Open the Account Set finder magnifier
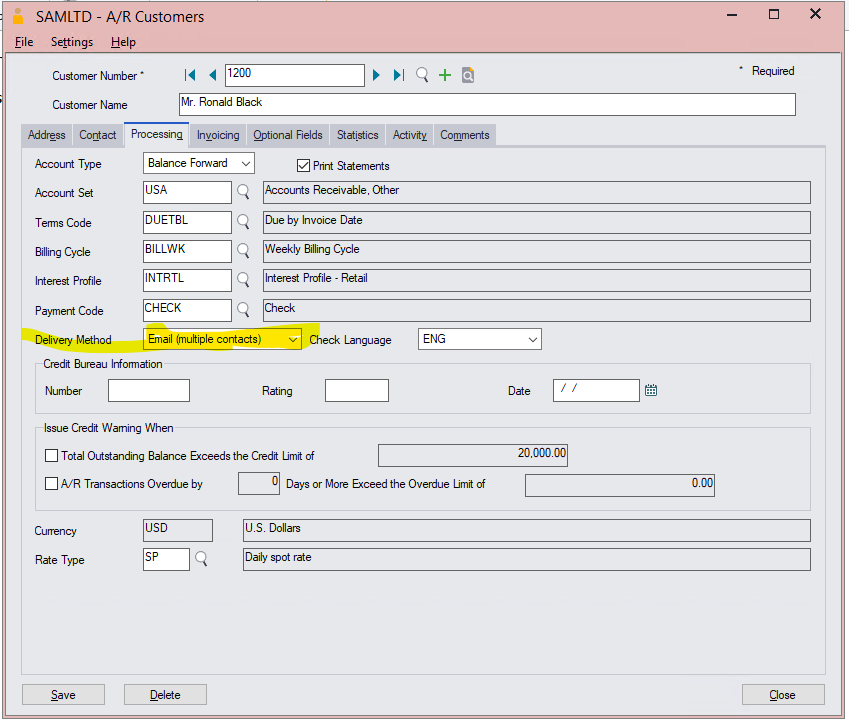The width and height of the screenshot is (849, 720). click(x=244, y=192)
